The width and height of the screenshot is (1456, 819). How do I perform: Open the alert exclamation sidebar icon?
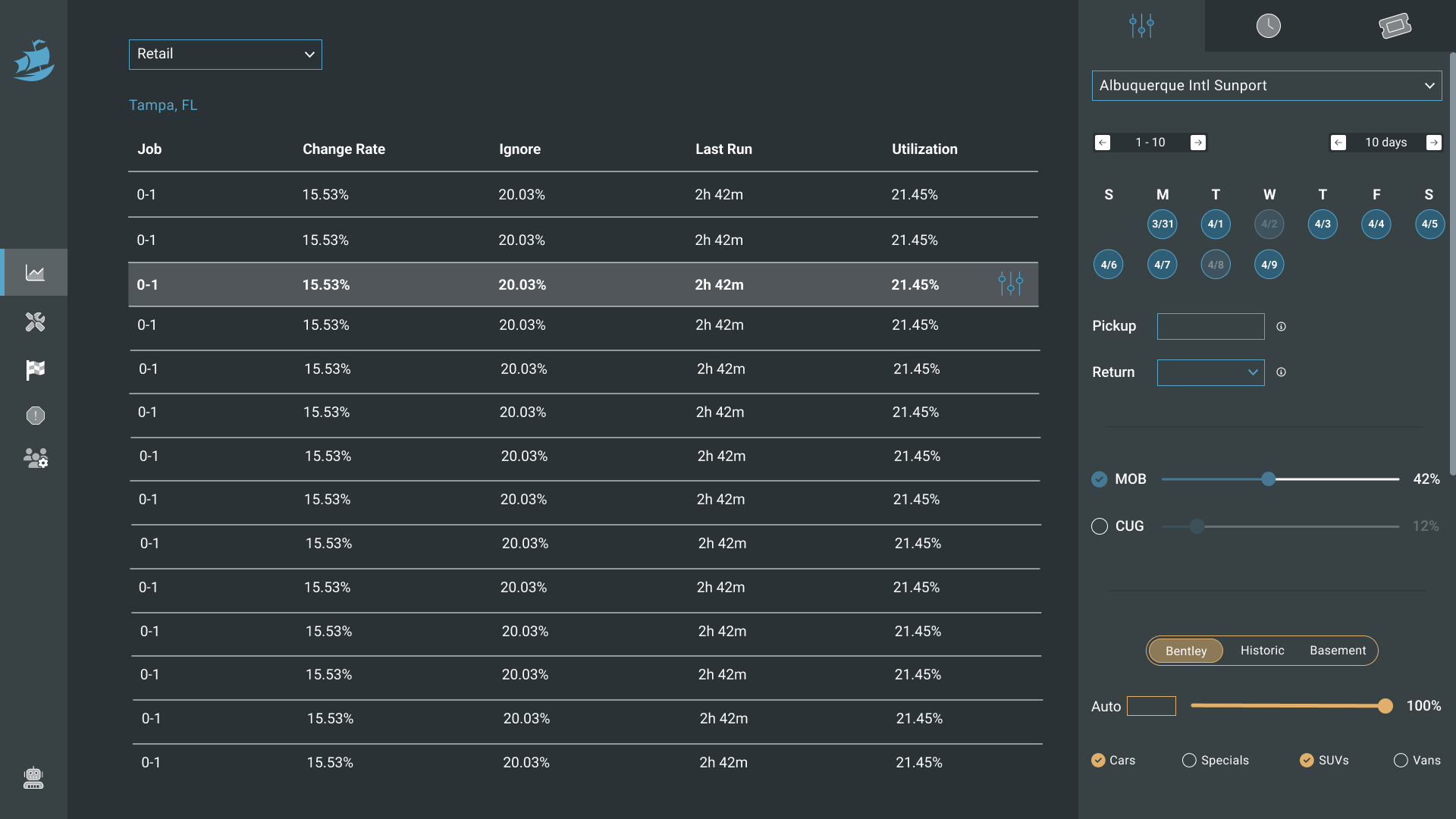point(35,416)
